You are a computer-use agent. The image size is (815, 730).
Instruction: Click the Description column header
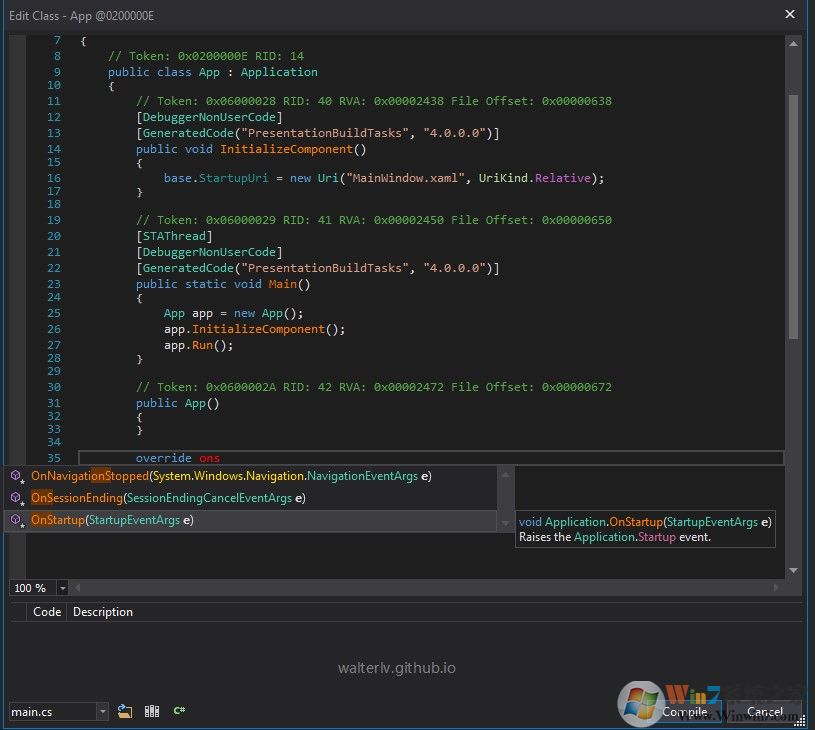[x=103, y=612]
